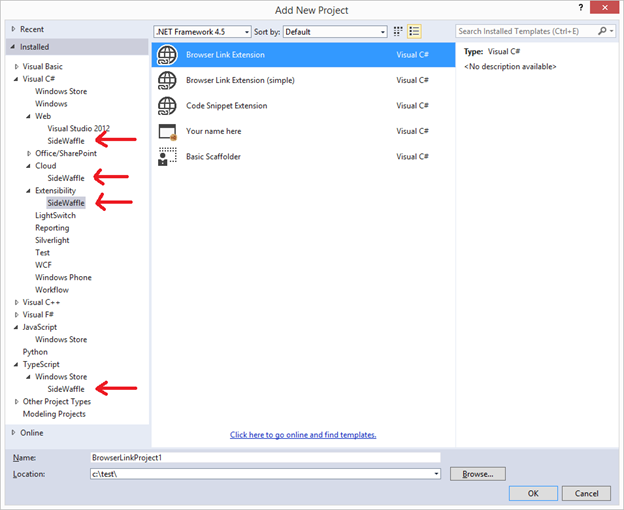Select the Modeling Projects category
Screen dimensions: 624x510
[x=54, y=414]
